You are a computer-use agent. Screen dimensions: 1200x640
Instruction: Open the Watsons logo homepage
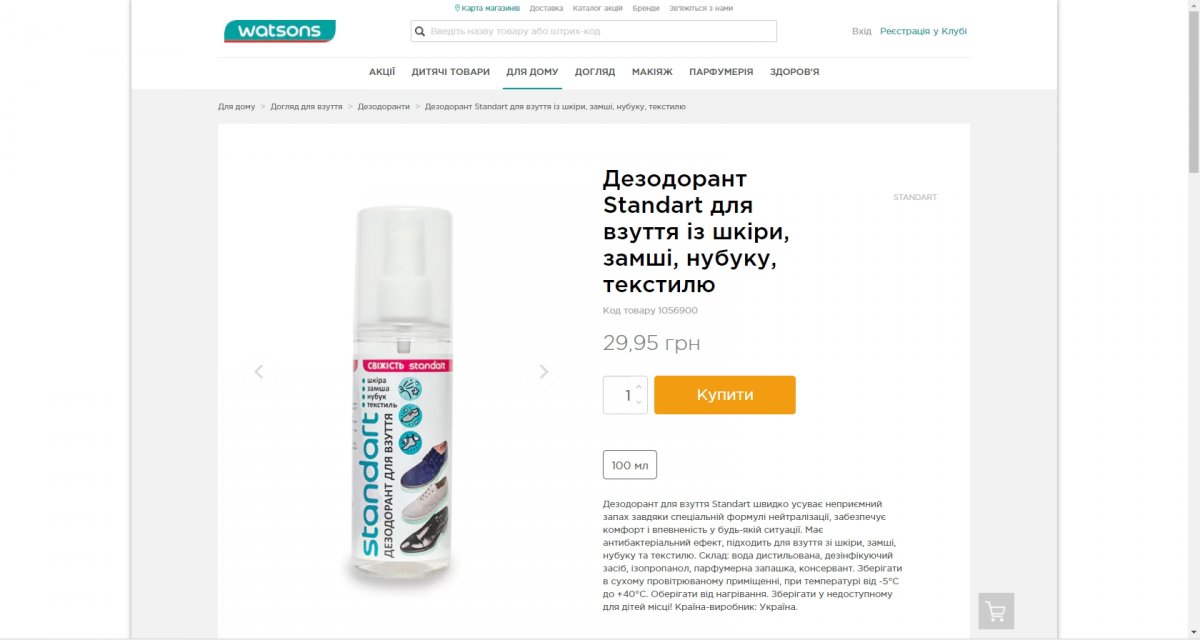tap(280, 31)
